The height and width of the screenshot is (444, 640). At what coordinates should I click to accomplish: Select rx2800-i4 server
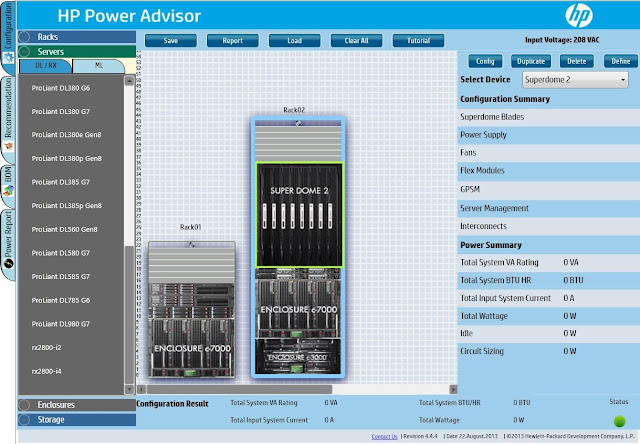46,371
